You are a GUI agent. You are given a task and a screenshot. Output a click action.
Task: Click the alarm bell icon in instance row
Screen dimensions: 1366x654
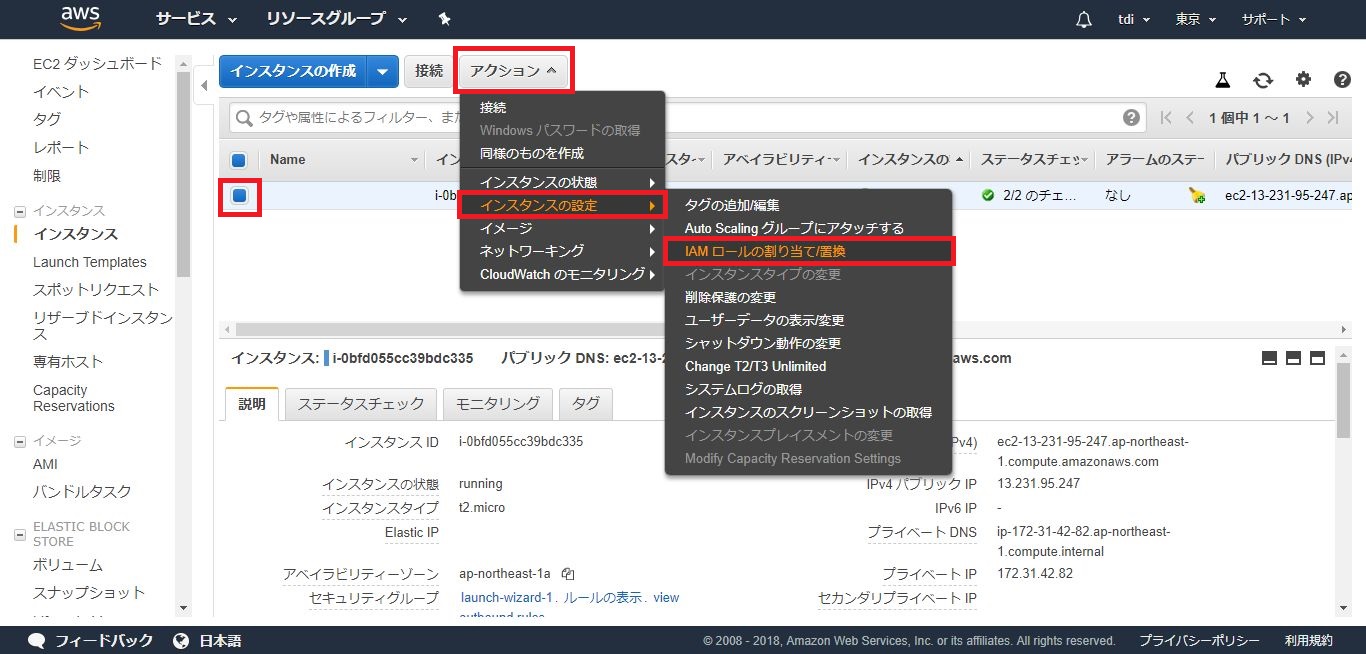[x=1197, y=196]
